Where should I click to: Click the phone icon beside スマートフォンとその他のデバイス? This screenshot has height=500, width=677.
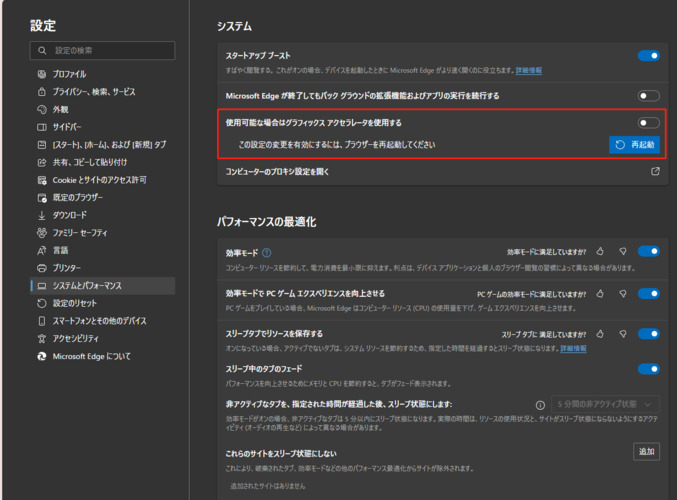pos(41,321)
